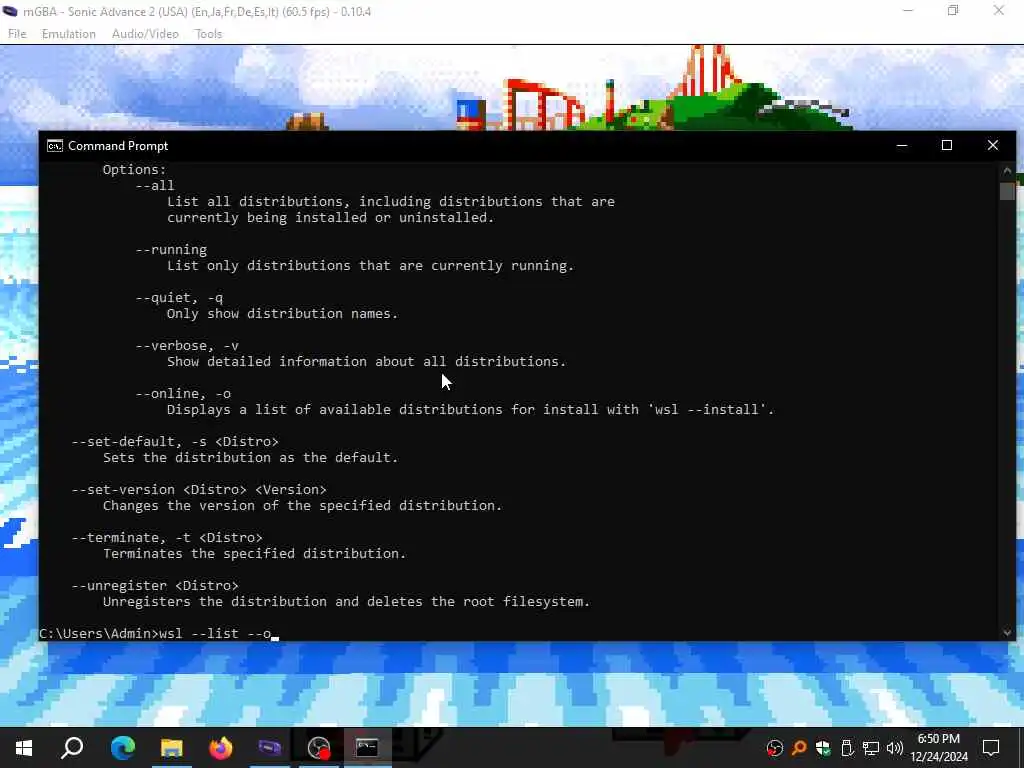1024x768 pixels.
Task: Click the '--all' option text
Action: pyautogui.click(x=155, y=185)
